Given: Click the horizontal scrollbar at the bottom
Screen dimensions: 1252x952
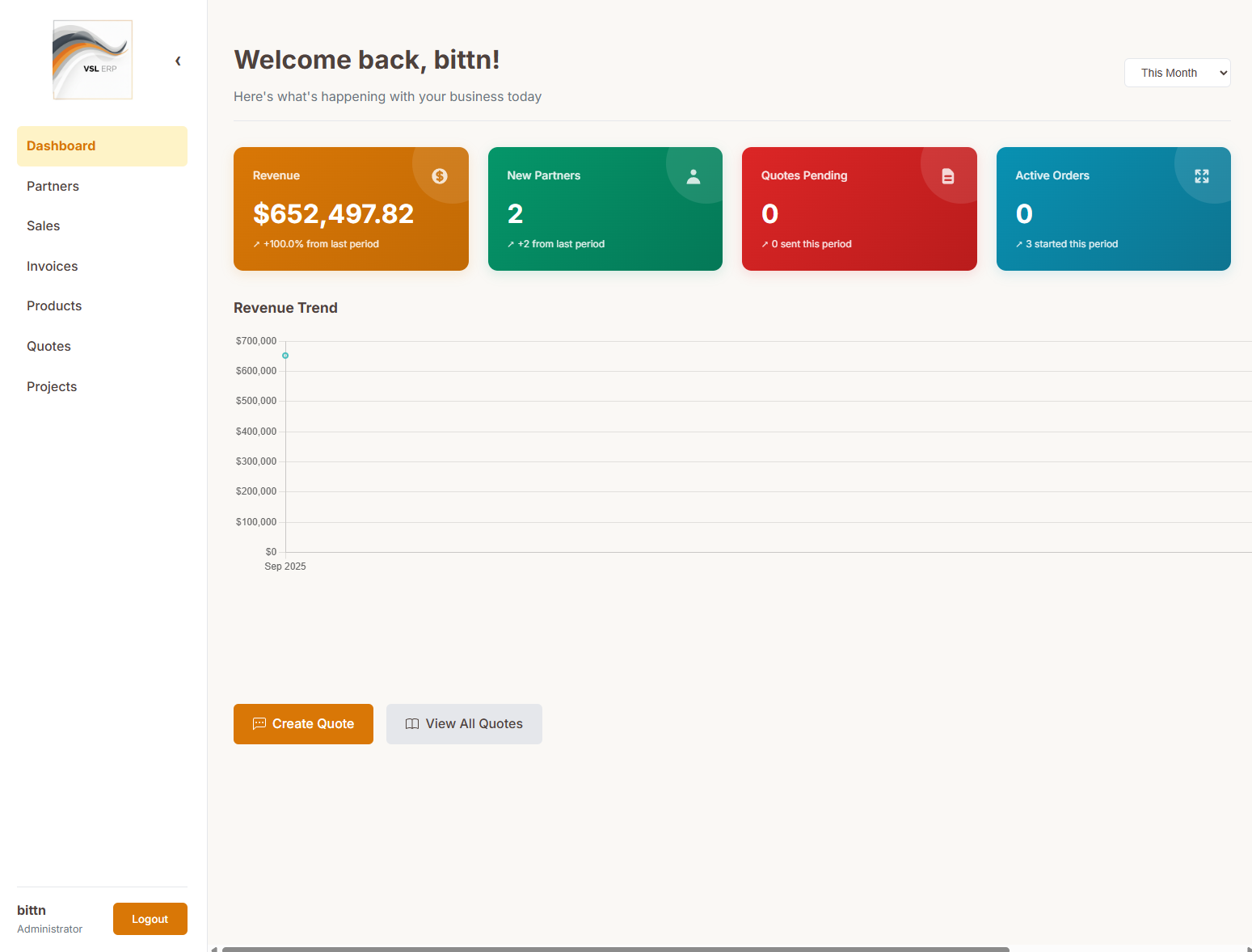Looking at the screenshot, I should click(614, 949).
